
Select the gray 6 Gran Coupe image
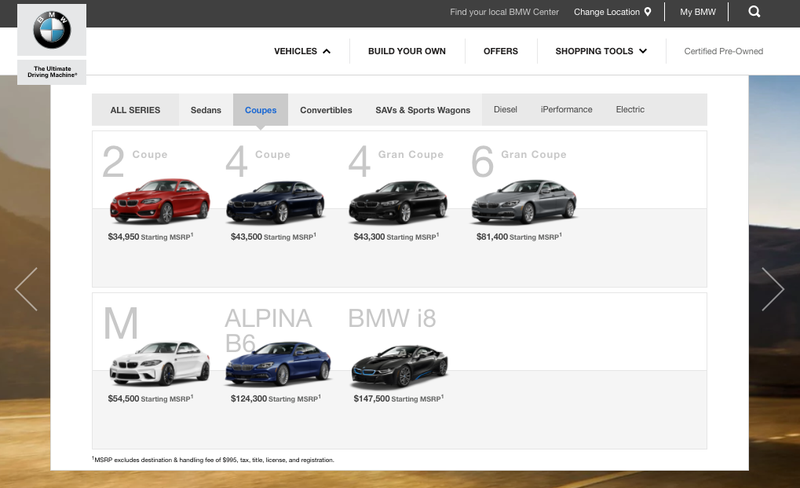(x=523, y=202)
